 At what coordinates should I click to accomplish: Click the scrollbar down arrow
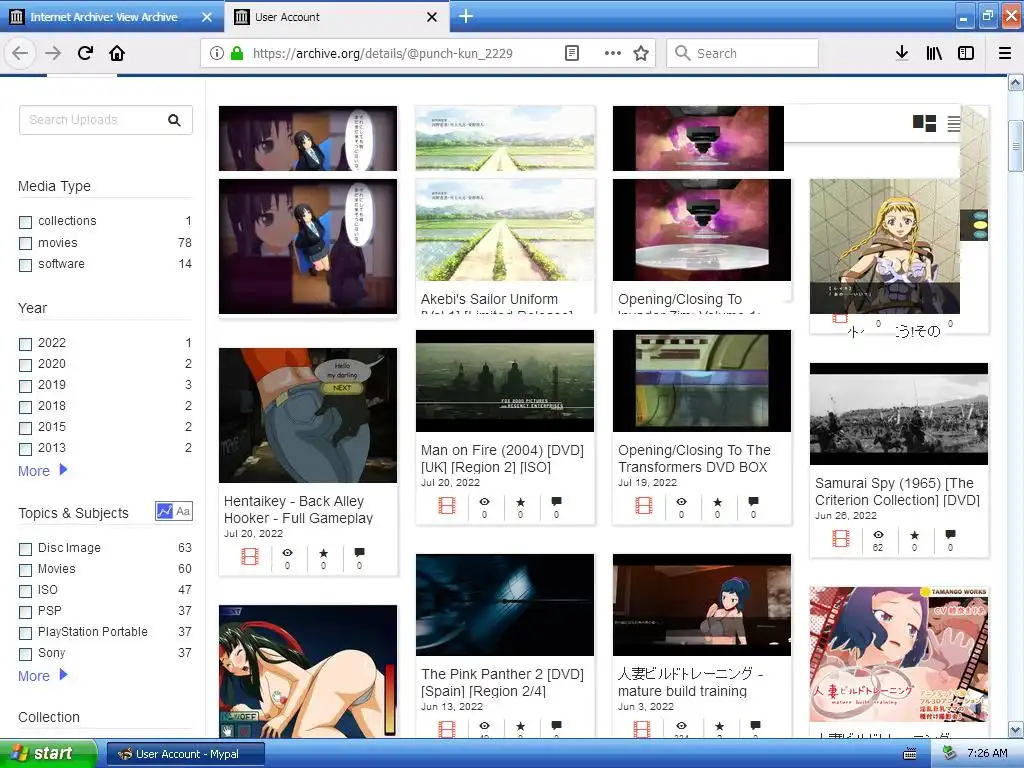[x=1016, y=729]
